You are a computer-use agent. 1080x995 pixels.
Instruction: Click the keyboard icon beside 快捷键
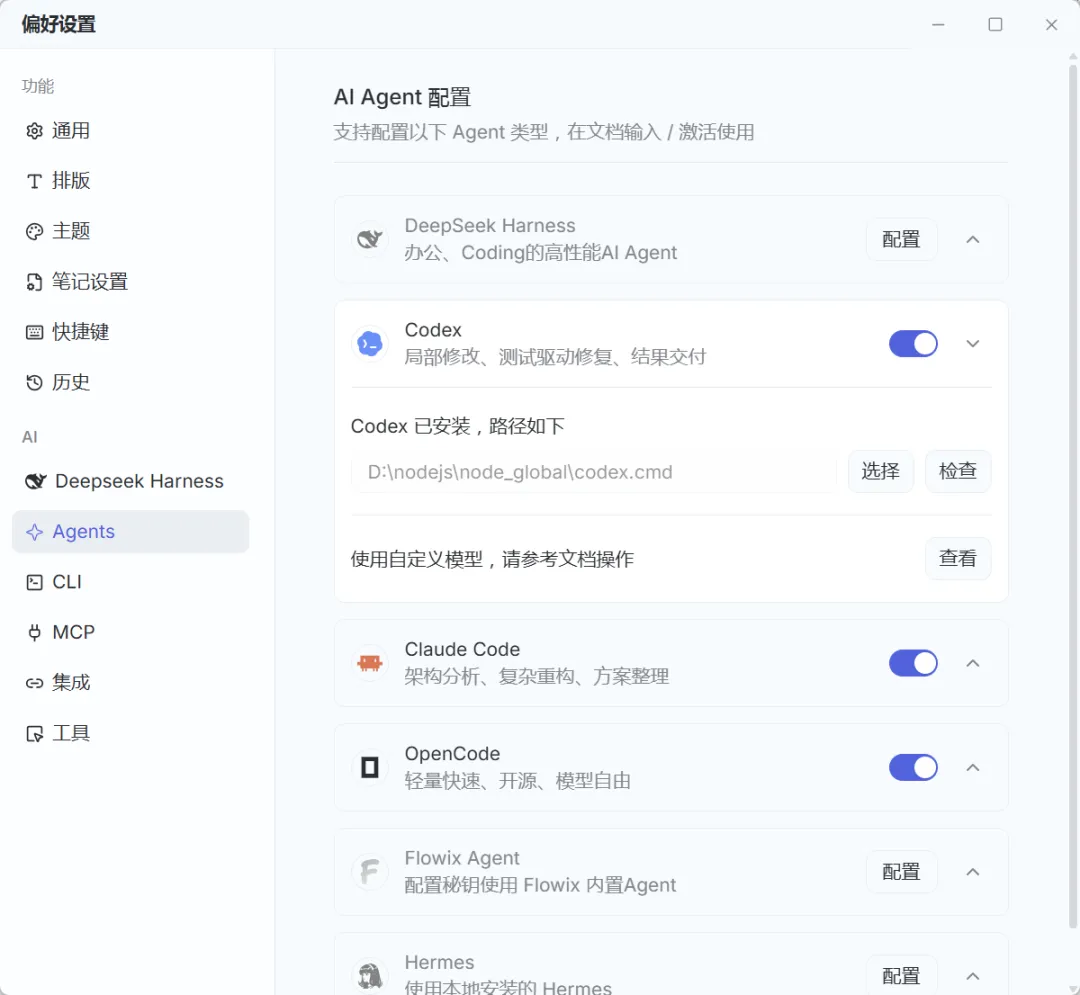(34, 332)
